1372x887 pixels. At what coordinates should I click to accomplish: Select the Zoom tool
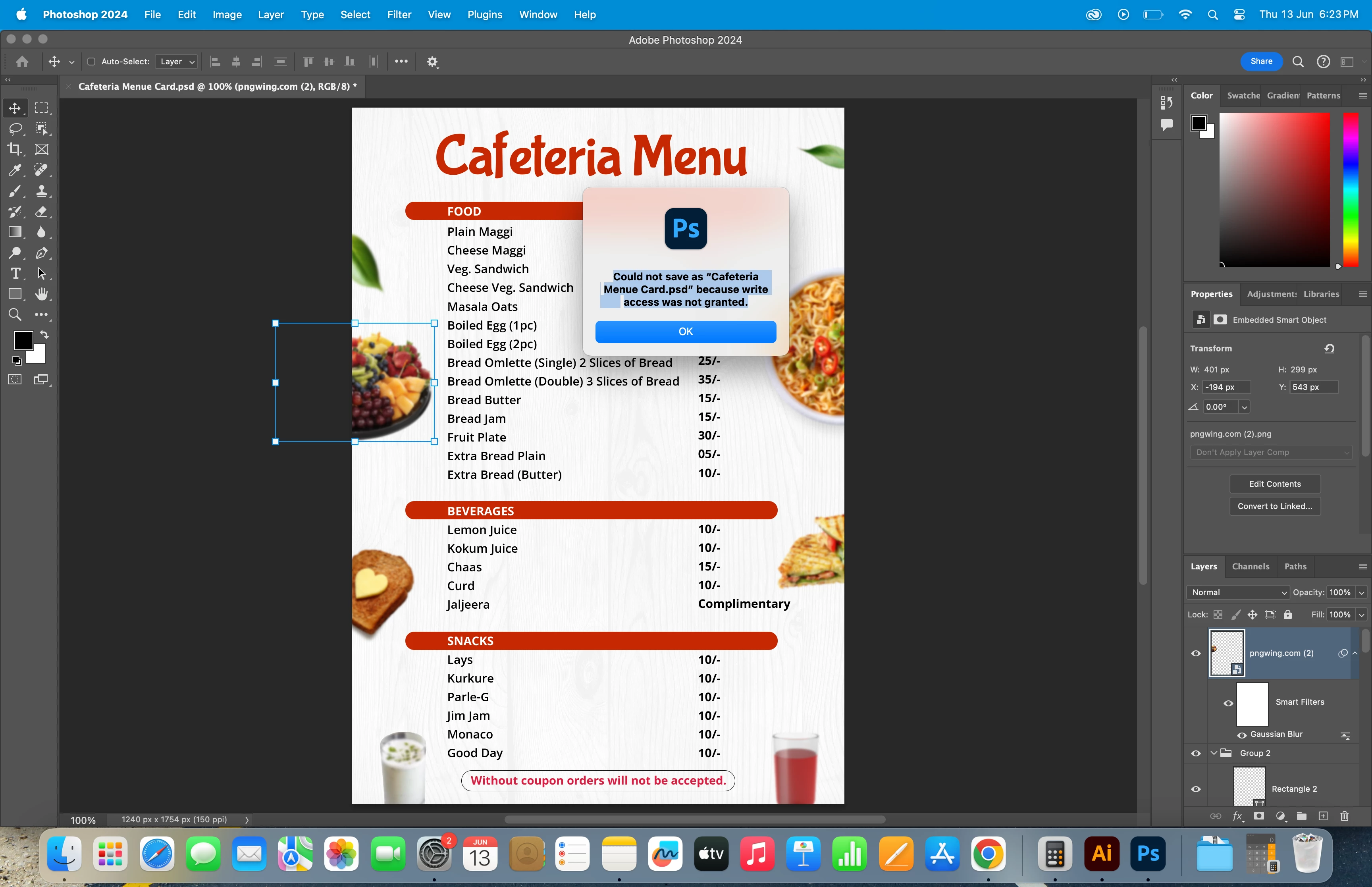point(15,314)
